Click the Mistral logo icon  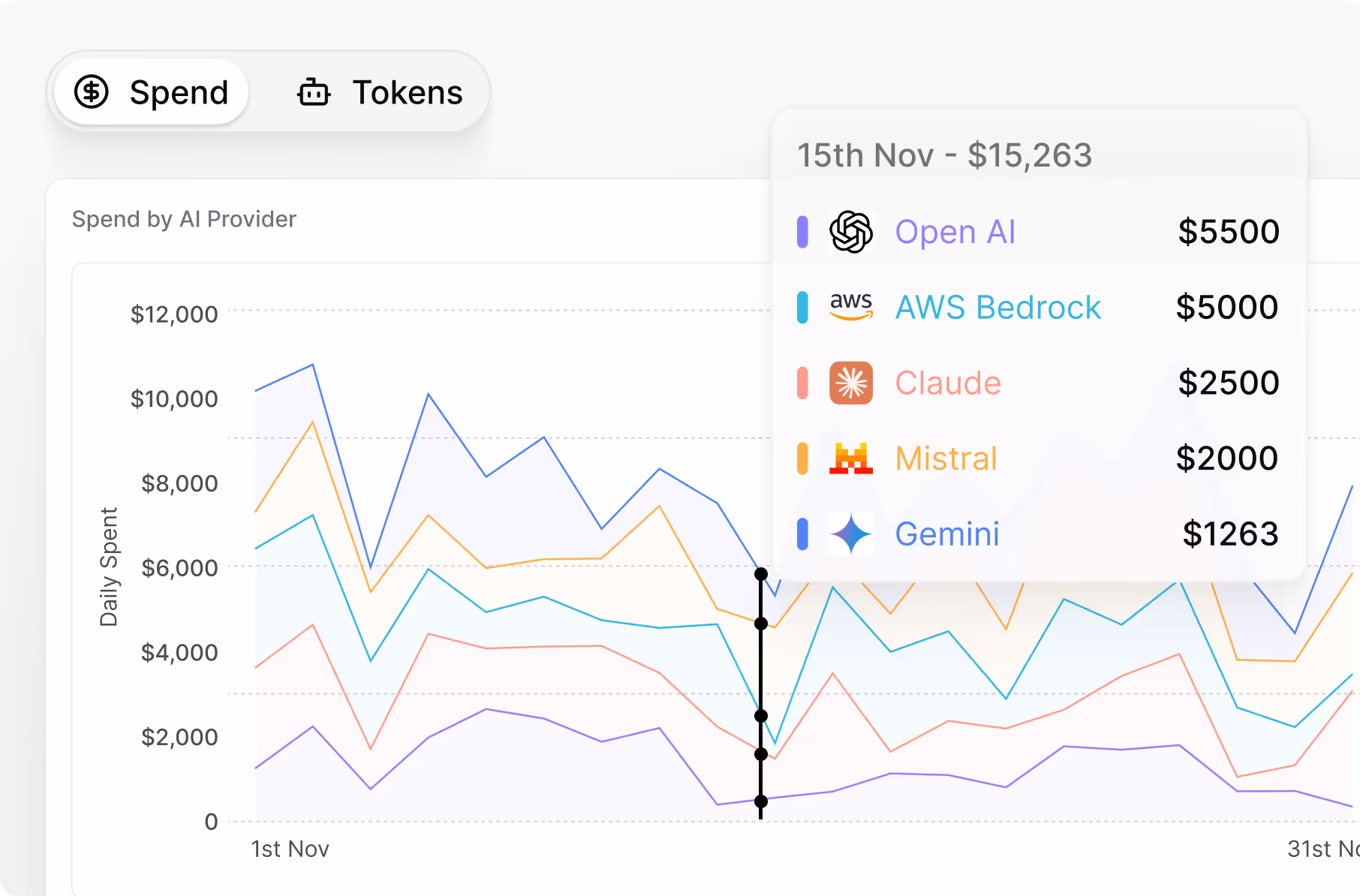click(x=852, y=458)
